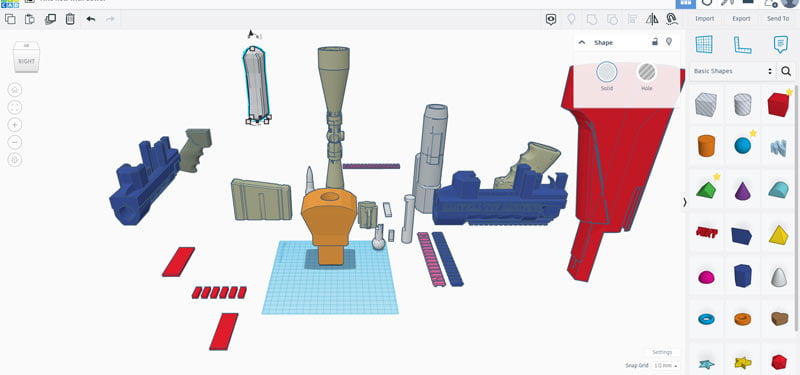Pick the yellow Star shape
Screen dimensions: 800x375
742,363
